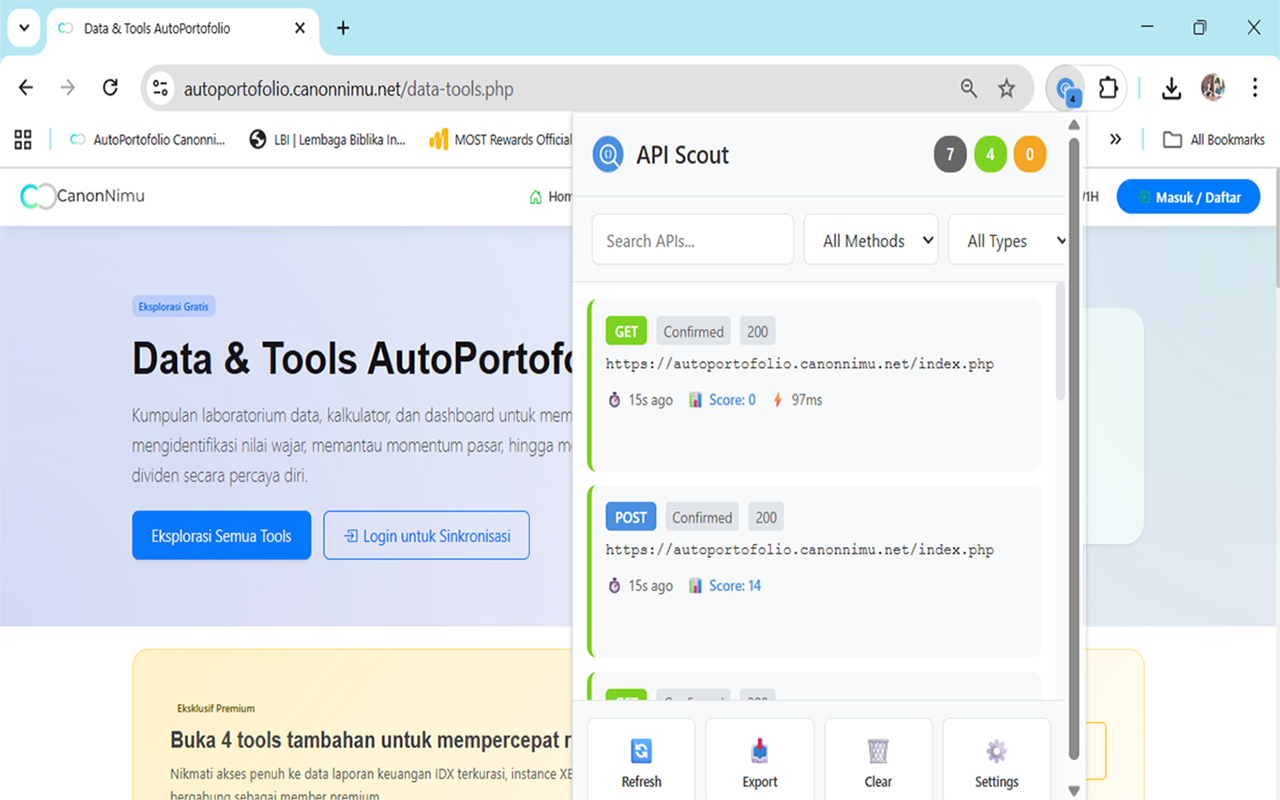Go back to the previous page
Image resolution: width=1280 pixels, height=800 pixels.
26,88
